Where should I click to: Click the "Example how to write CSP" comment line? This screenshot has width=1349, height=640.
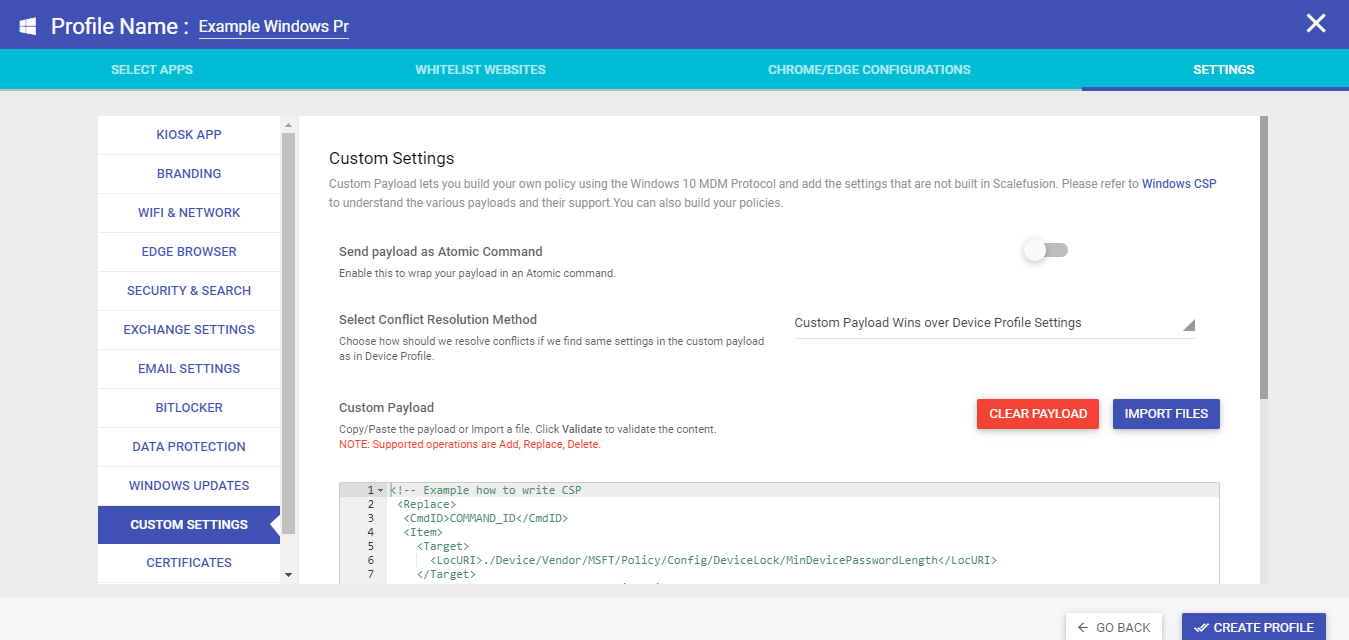pos(486,491)
